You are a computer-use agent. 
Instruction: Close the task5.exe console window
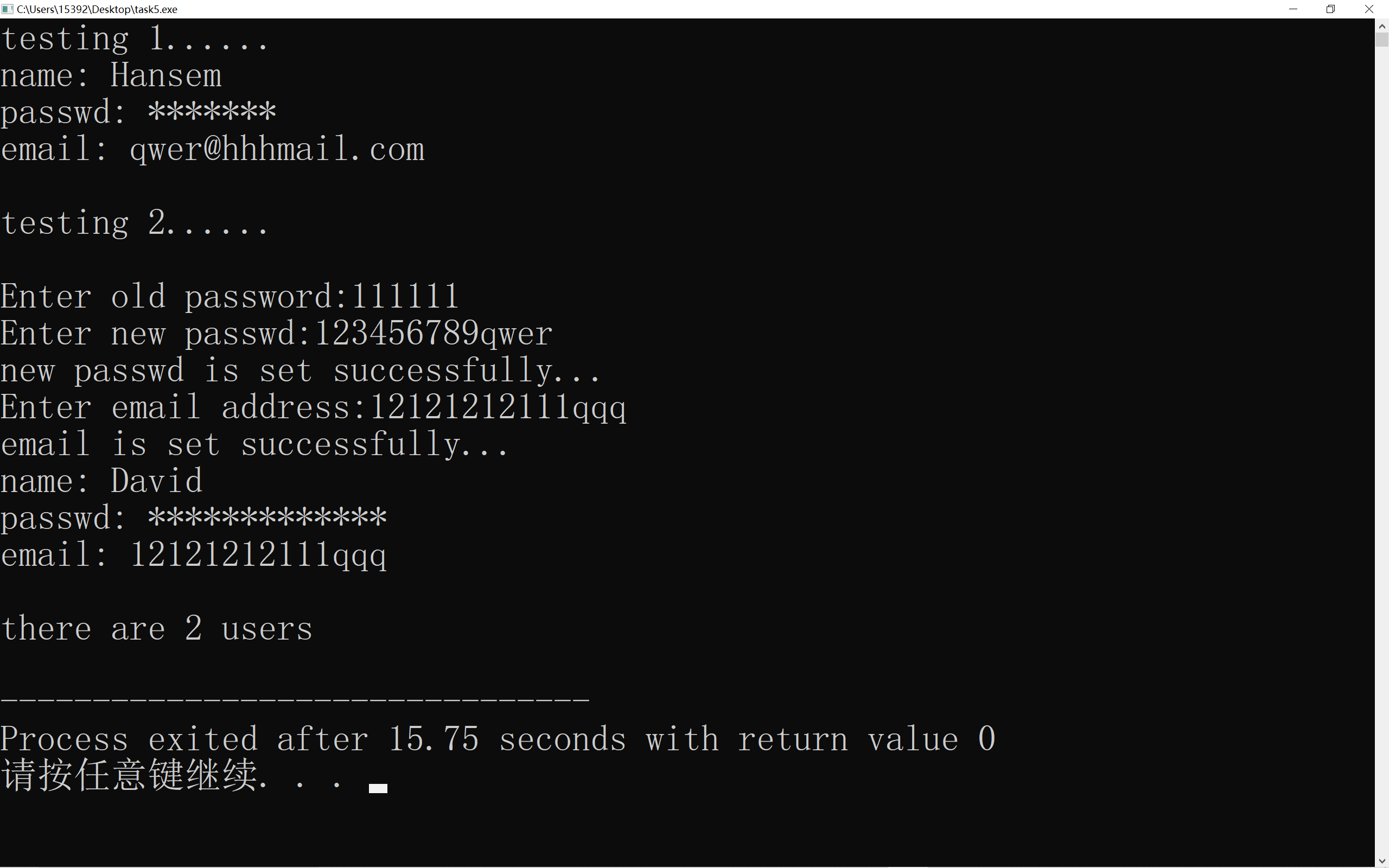pyautogui.click(x=1369, y=9)
